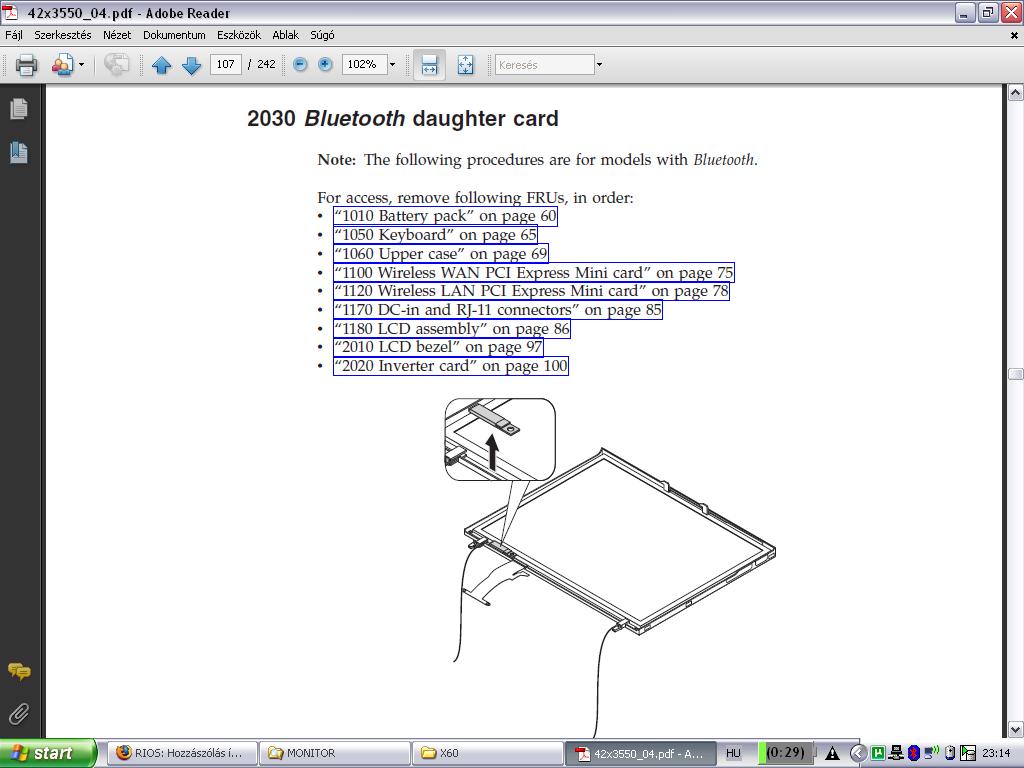Click the 2030 Bluetooth daughter card heading

(403, 118)
